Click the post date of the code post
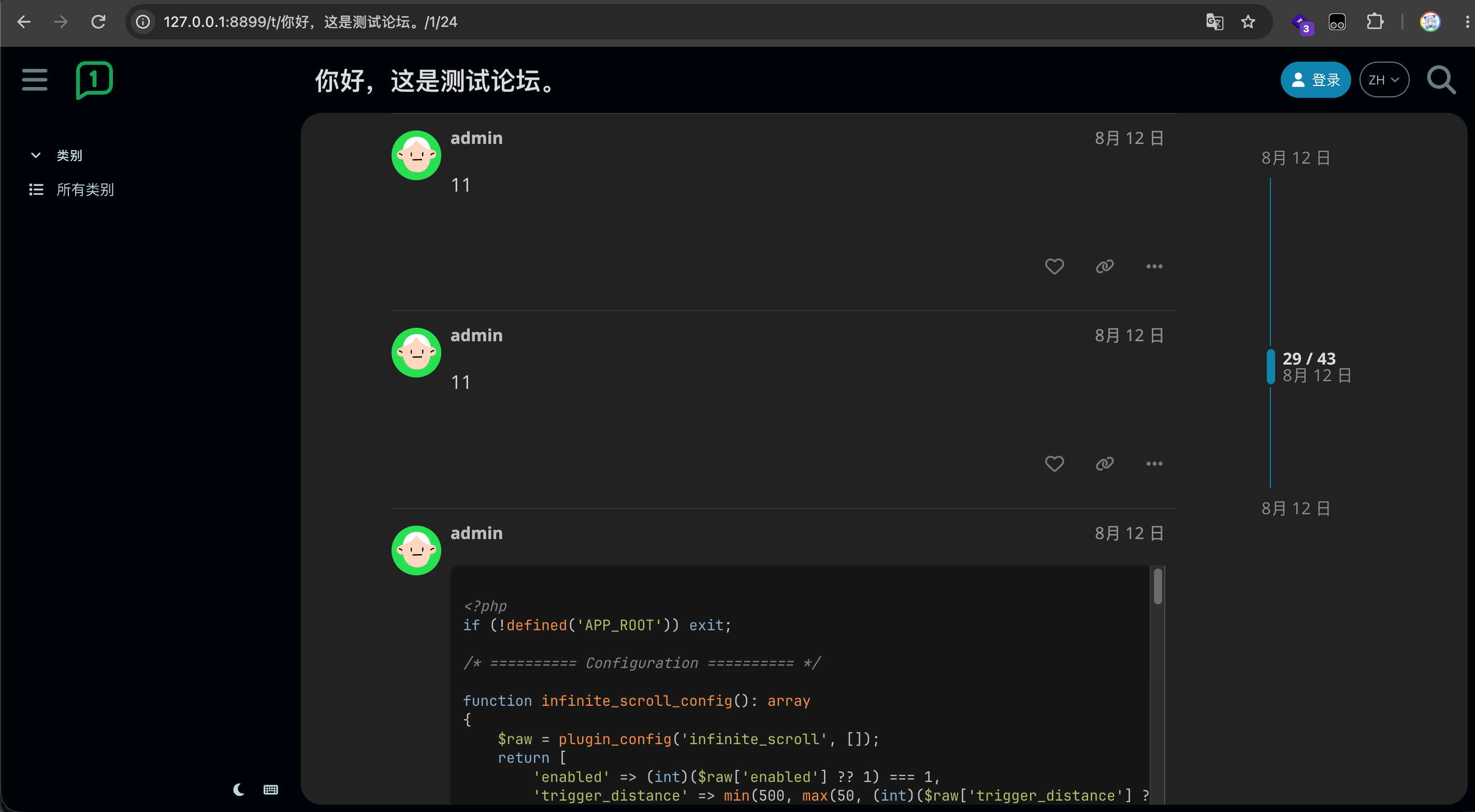 coord(1129,533)
